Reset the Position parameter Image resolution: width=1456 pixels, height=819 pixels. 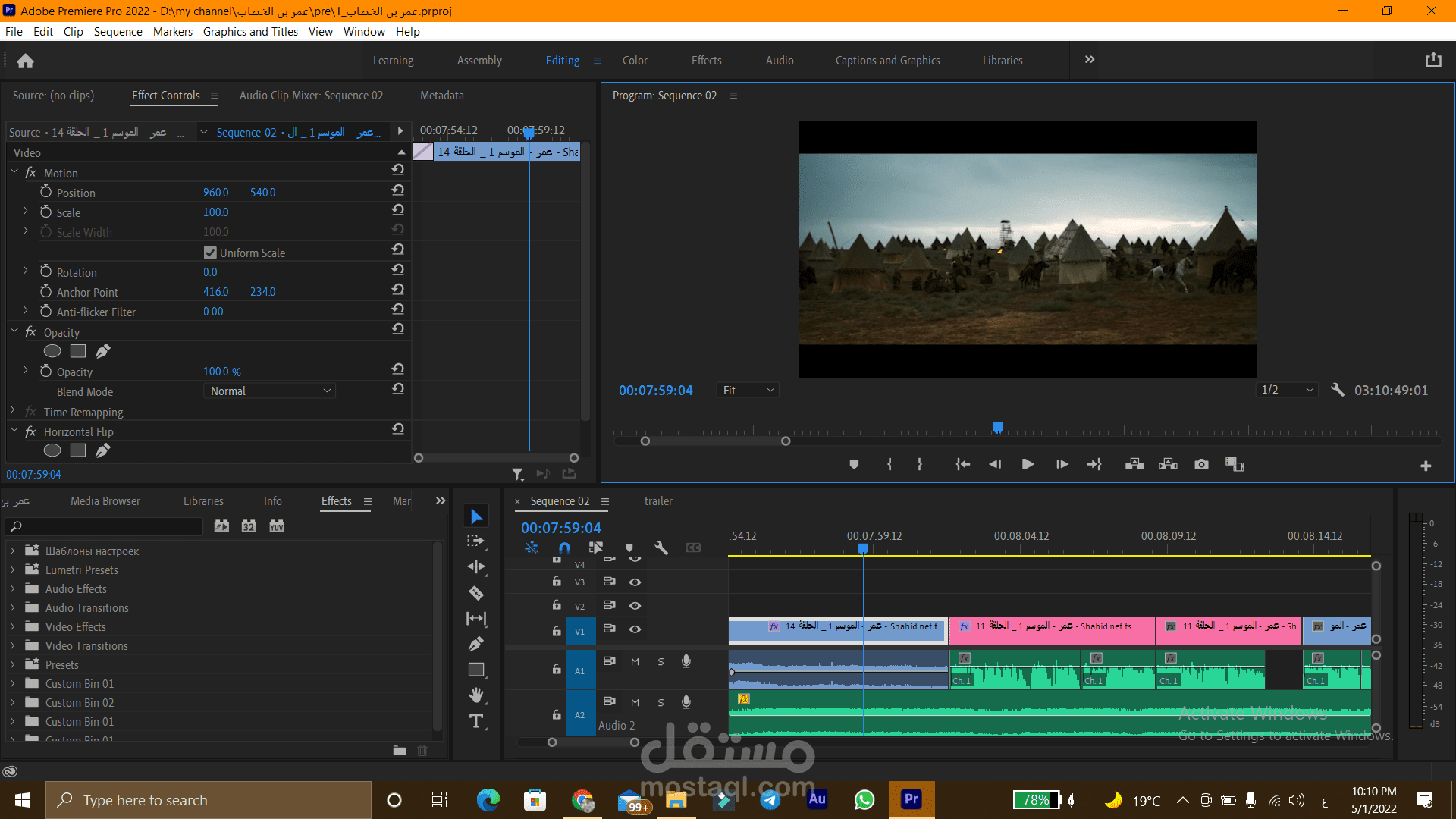pos(397,190)
